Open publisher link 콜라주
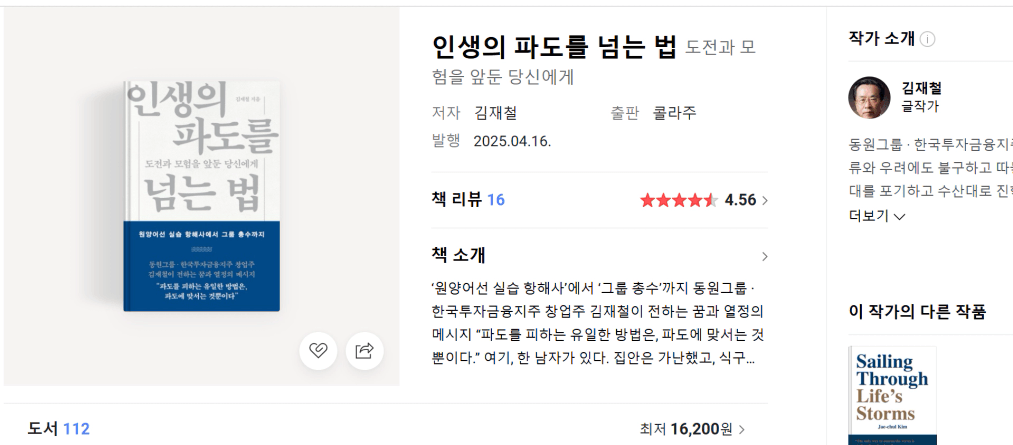 [x=674, y=113]
